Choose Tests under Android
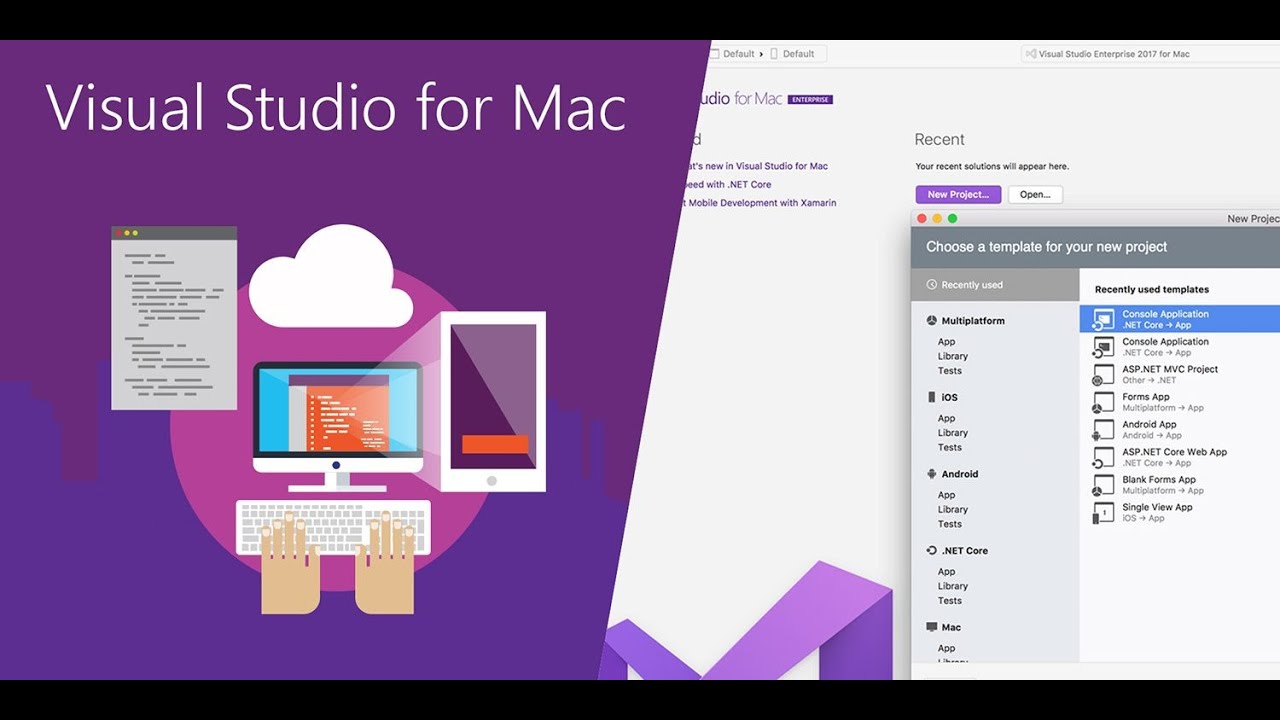This screenshot has width=1280, height=720. tap(950, 524)
